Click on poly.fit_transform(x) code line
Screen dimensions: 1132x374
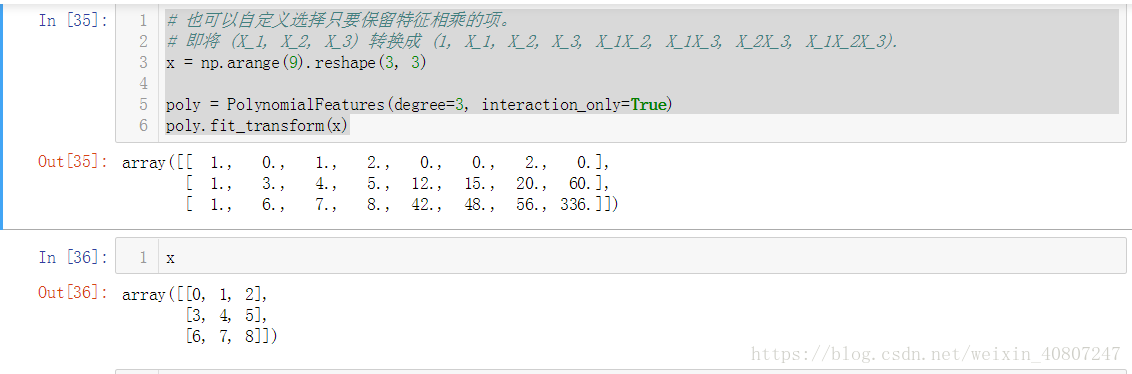click(257, 126)
